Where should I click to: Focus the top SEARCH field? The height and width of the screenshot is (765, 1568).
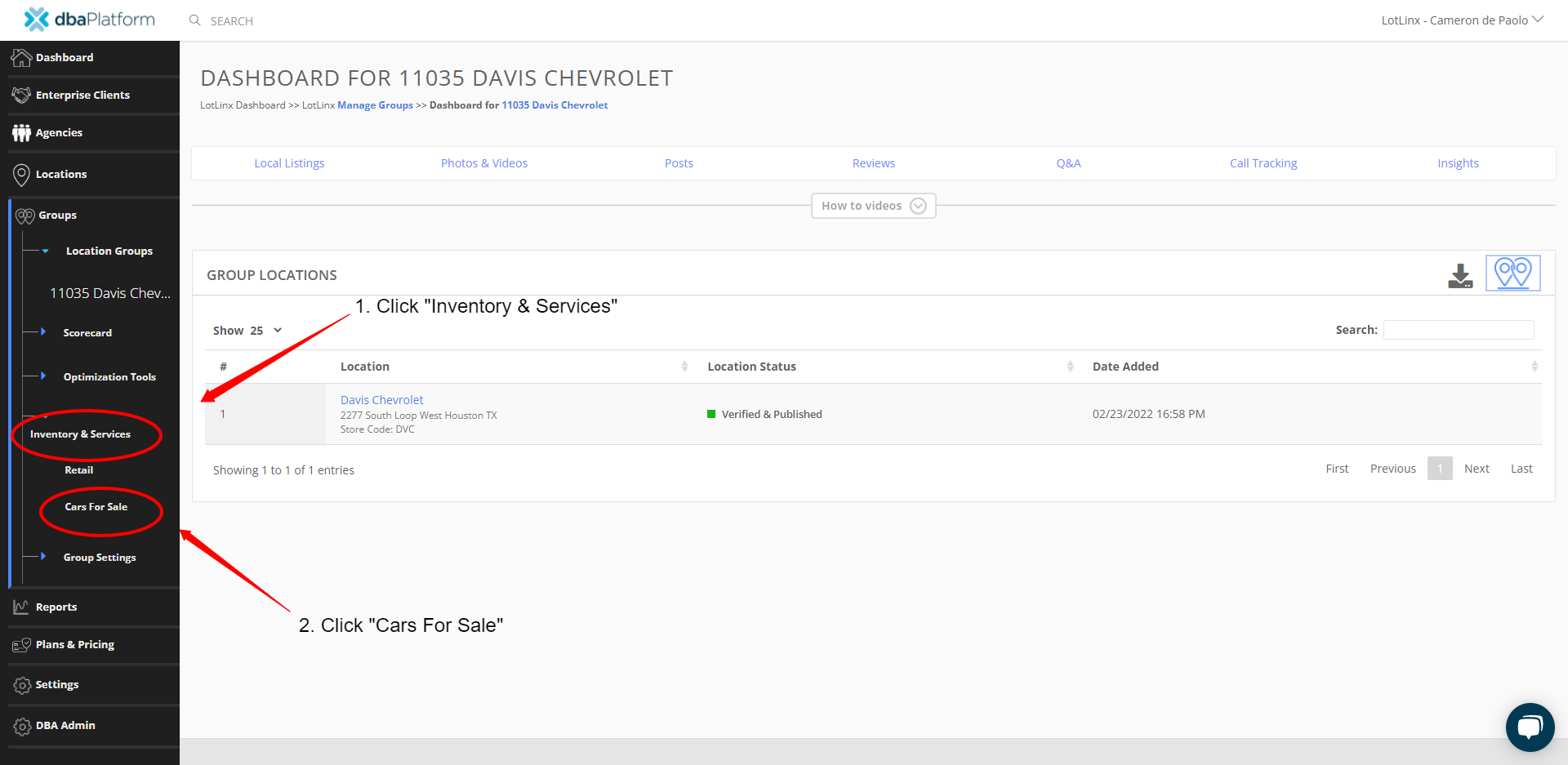232,21
